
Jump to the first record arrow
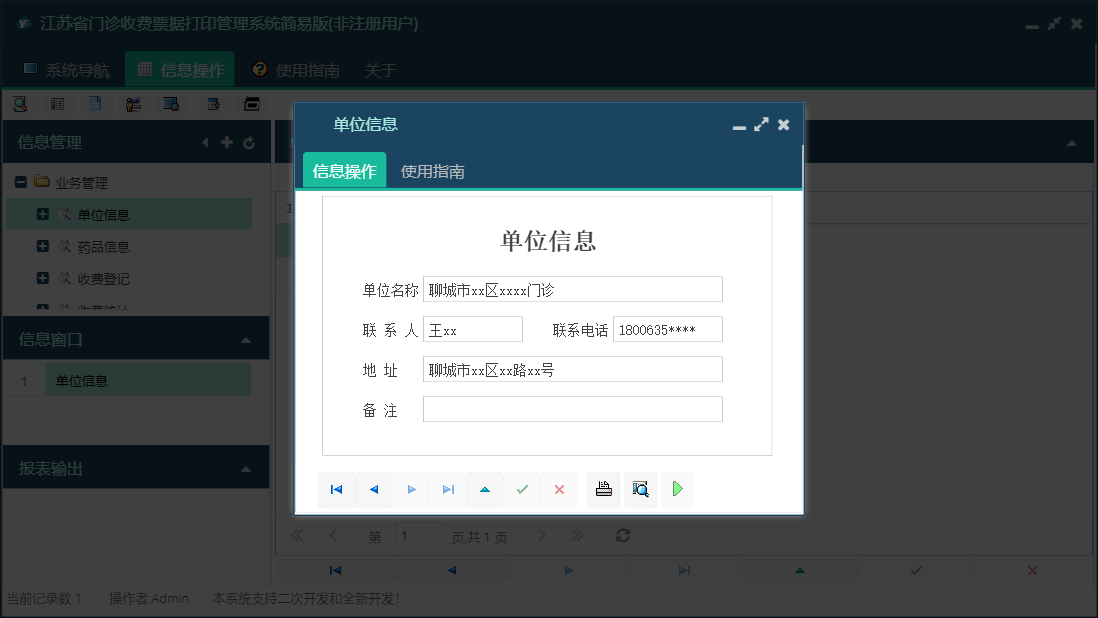tap(336, 489)
